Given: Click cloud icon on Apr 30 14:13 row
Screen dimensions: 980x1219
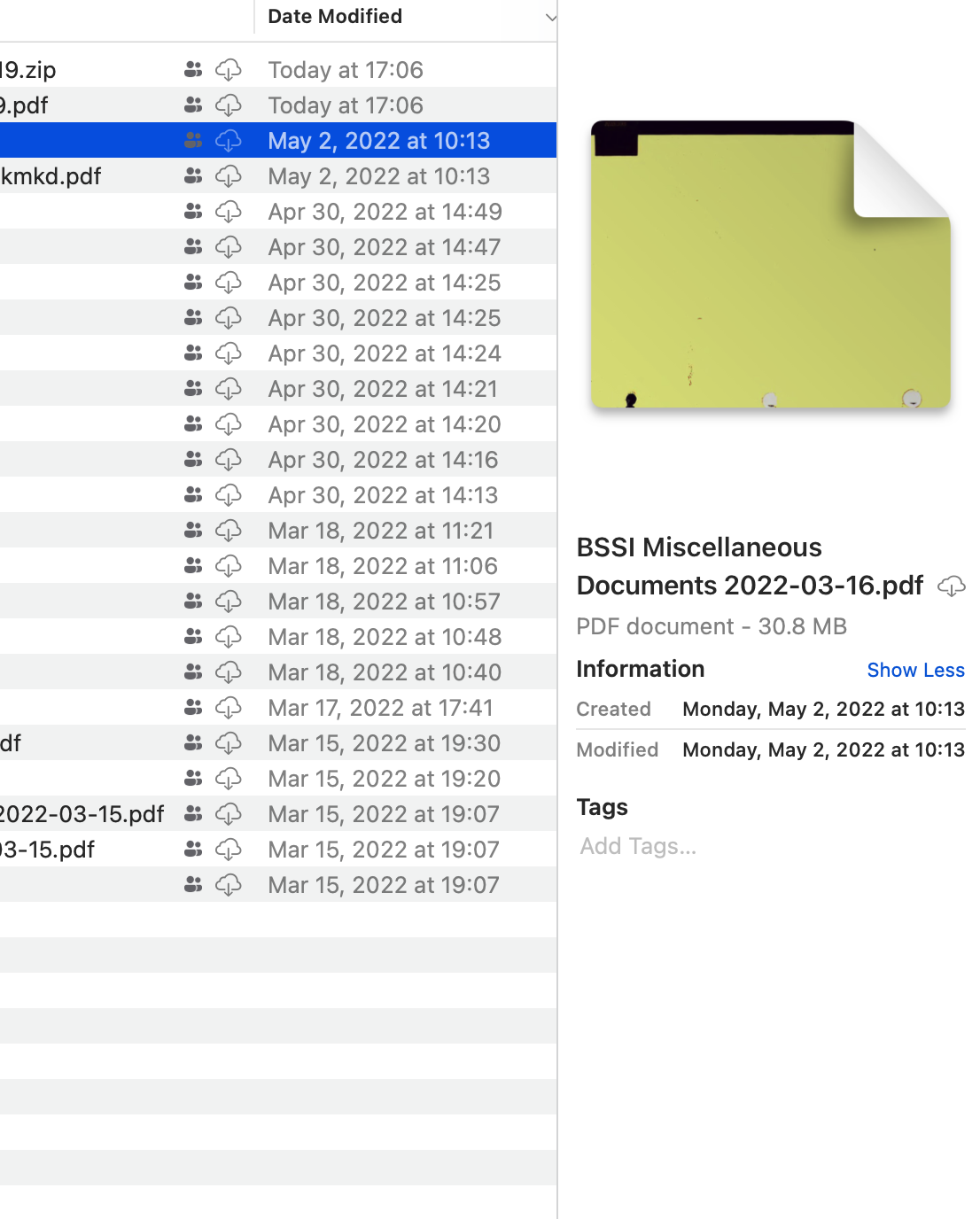Looking at the screenshot, I should pos(229,495).
